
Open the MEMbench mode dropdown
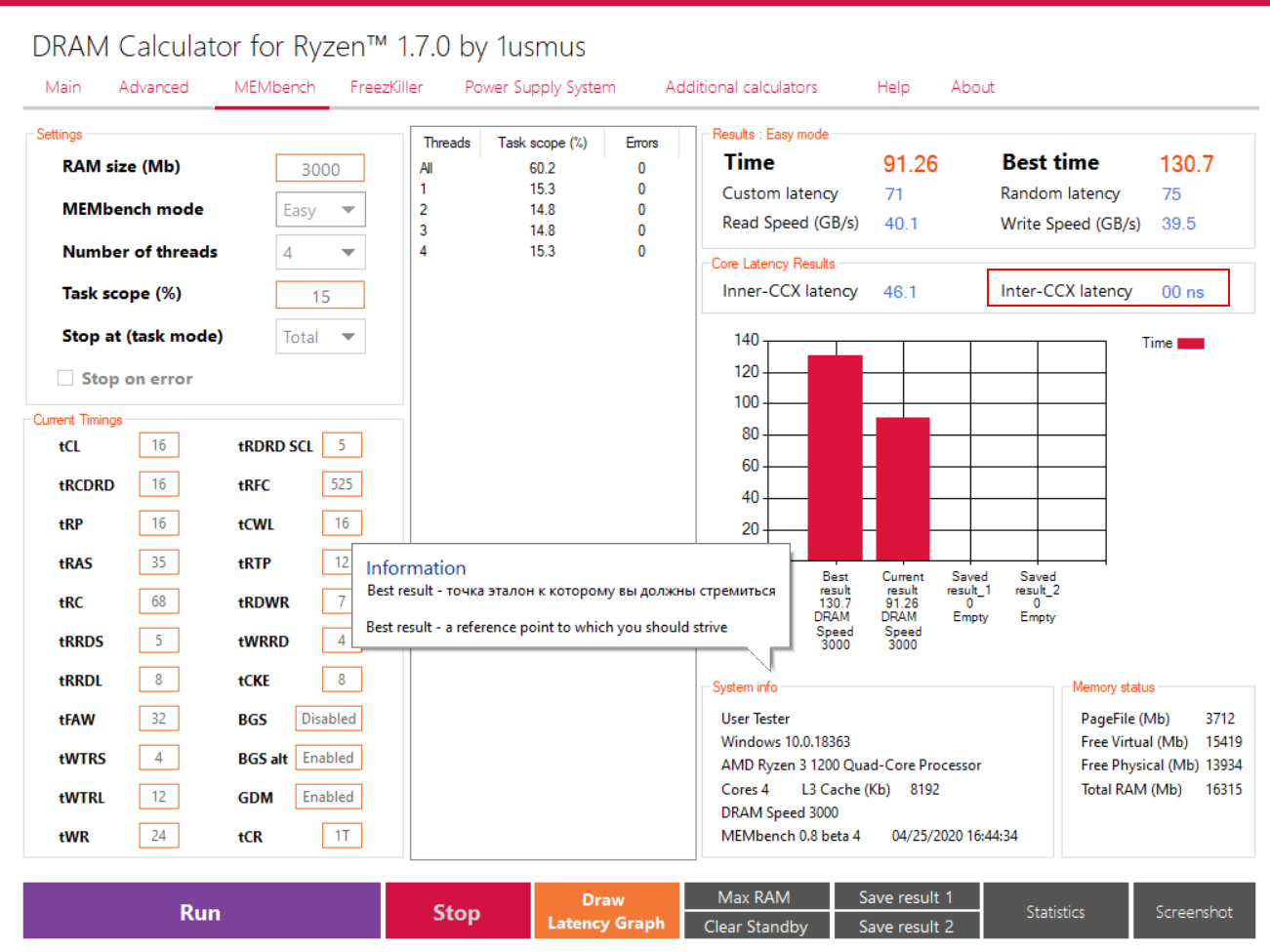point(320,210)
